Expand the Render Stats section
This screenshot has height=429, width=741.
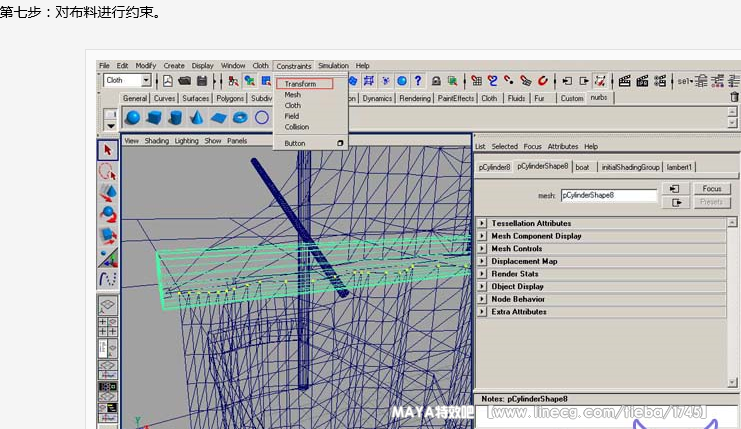pyautogui.click(x=481, y=274)
